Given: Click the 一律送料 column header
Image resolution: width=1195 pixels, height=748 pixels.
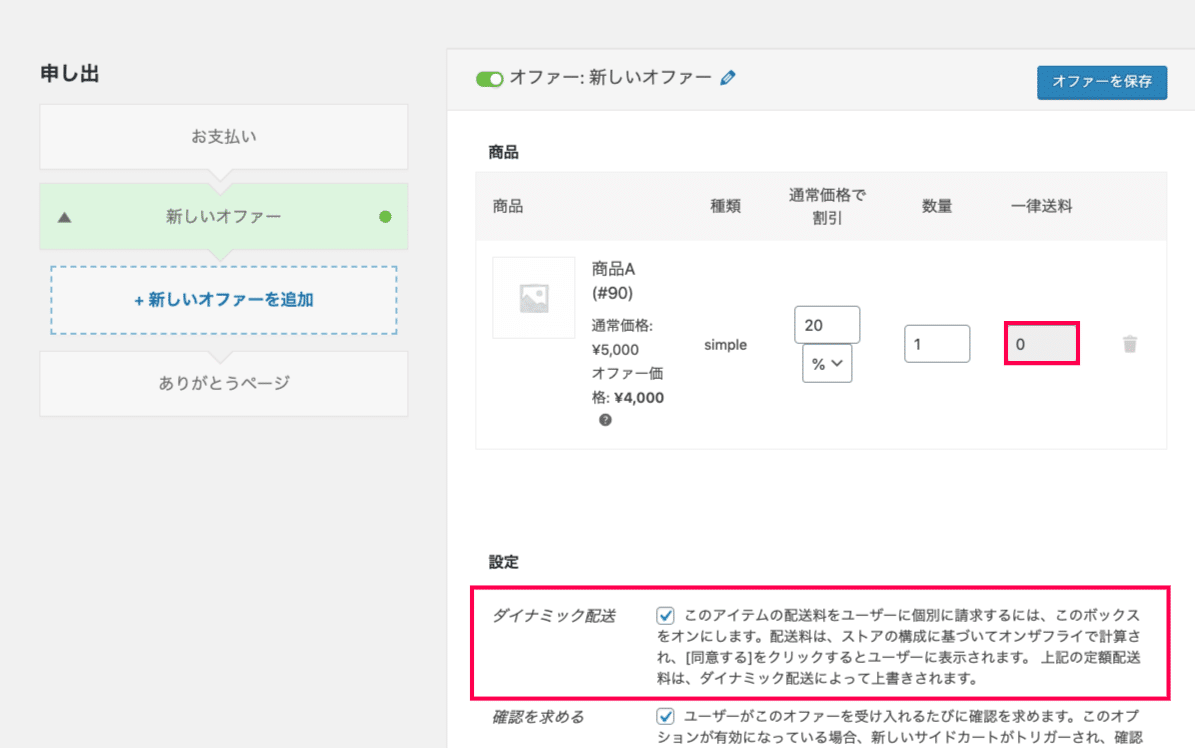Looking at the screenshot, I should click(x=1041, y=206).
